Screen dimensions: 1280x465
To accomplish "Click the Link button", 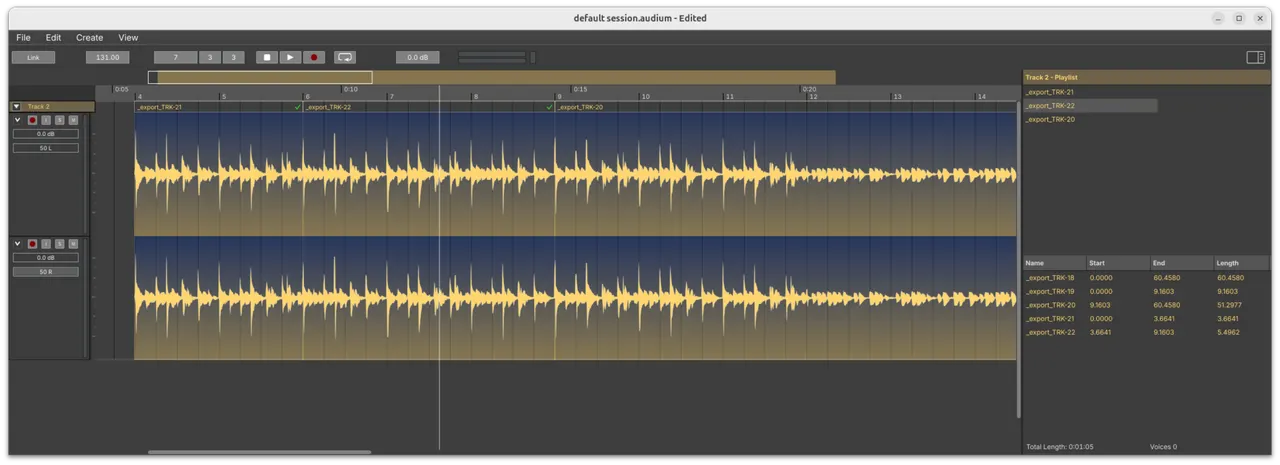I will (x=33, y=58).
